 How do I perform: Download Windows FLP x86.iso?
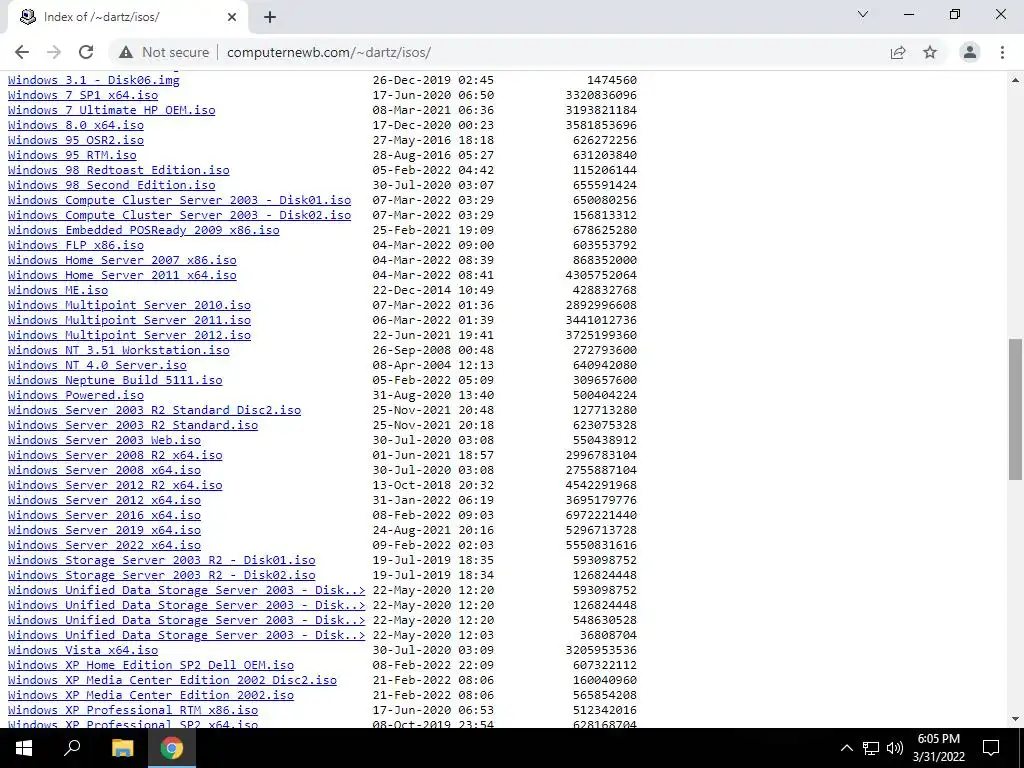(x=76, y=245)
